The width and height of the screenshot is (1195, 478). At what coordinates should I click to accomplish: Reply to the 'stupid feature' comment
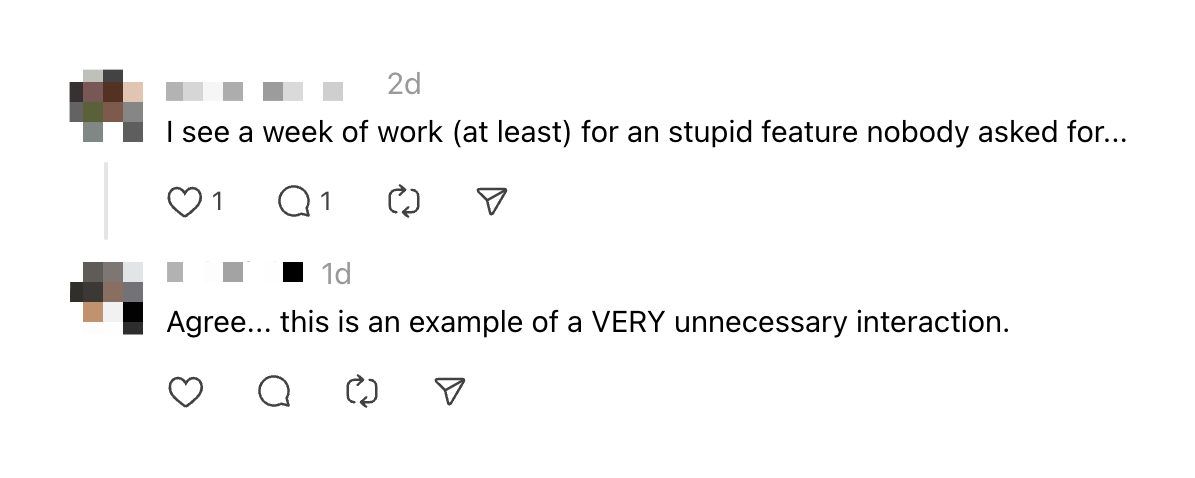(x=295, y=202)
